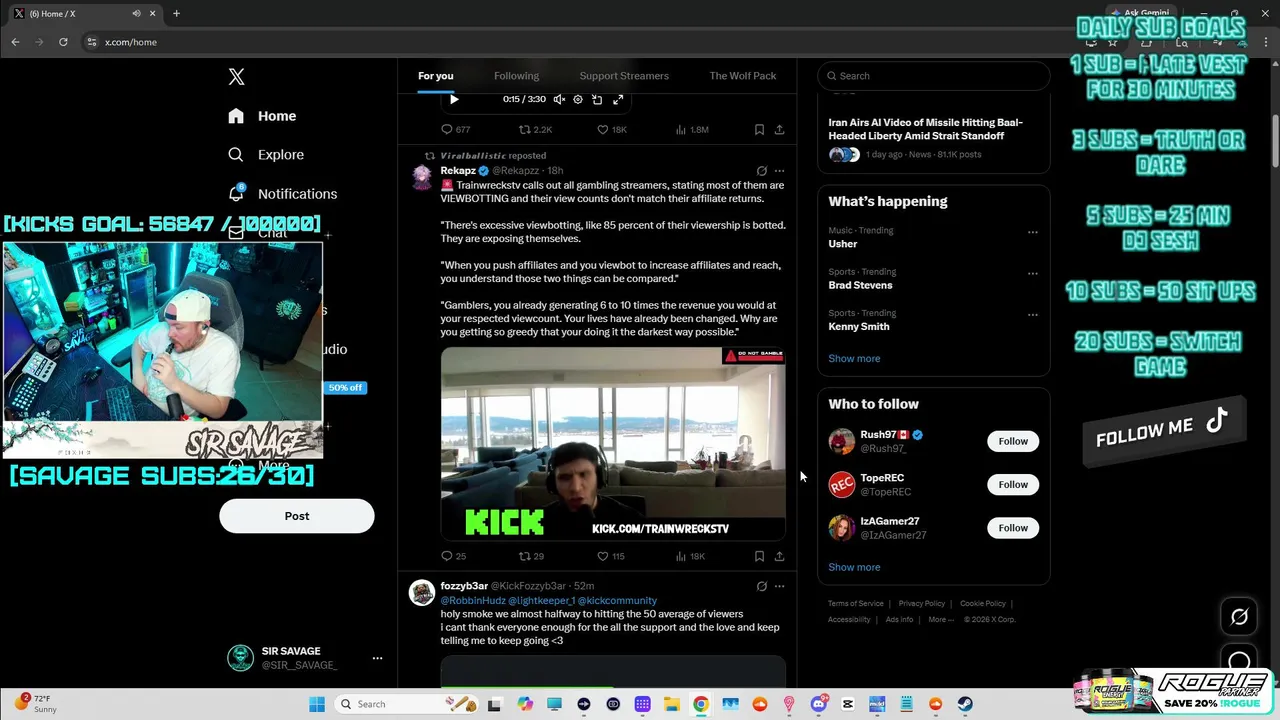Toggle picture-in-picture on the top video
Screen dimensions: 1280x720
[x=597, y=99]
